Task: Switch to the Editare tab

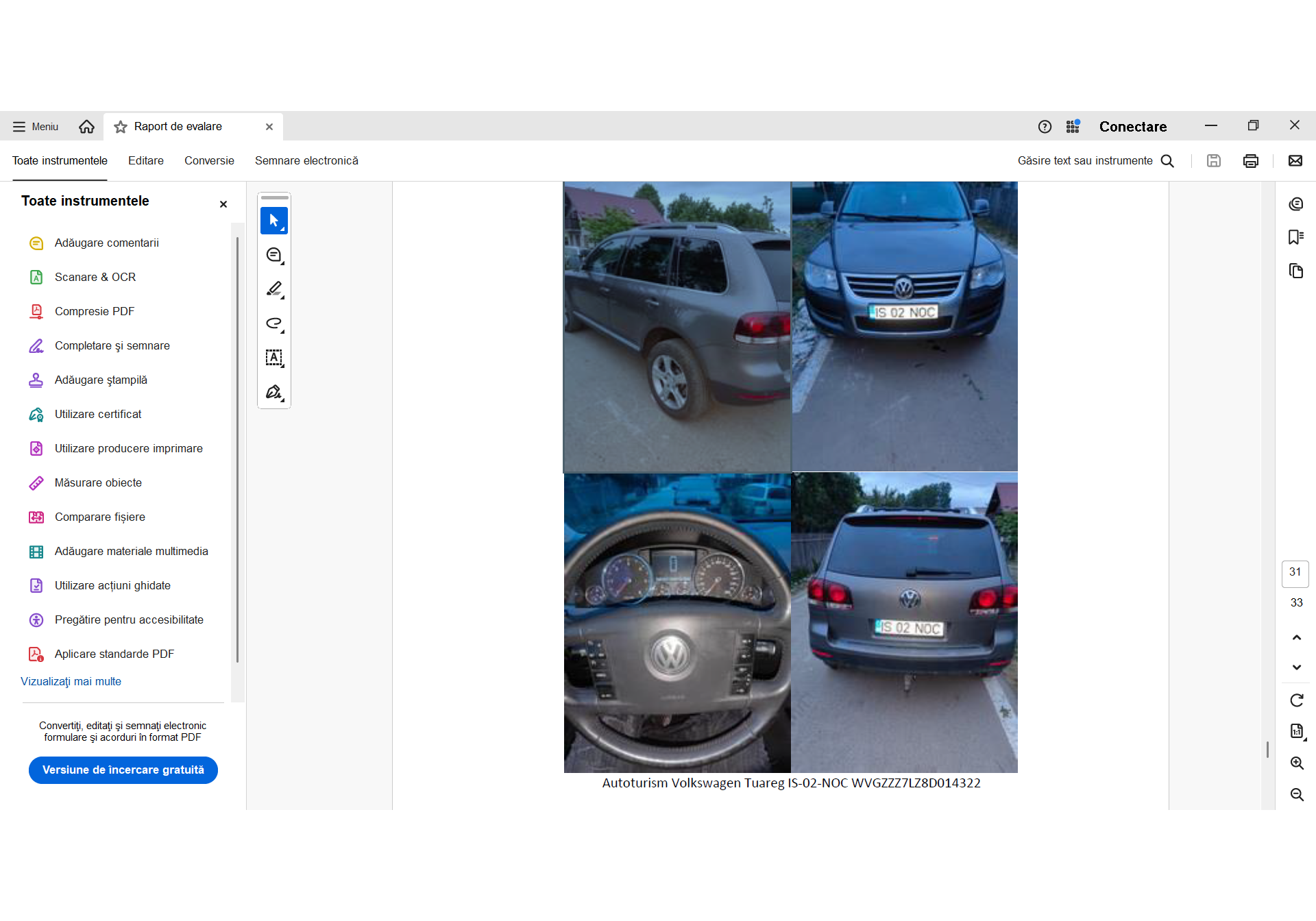Action: (x=145, y=161)
